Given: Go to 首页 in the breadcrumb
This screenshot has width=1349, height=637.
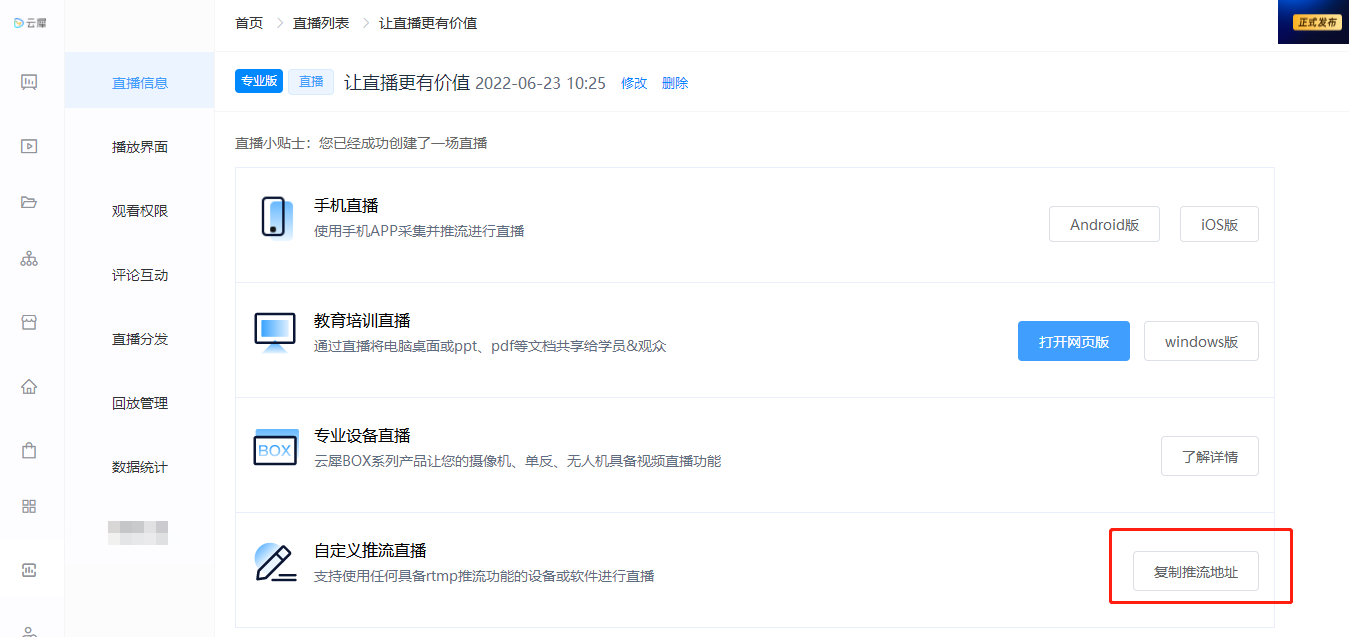Looking at the screenshot, I should (x=249, y=23).
